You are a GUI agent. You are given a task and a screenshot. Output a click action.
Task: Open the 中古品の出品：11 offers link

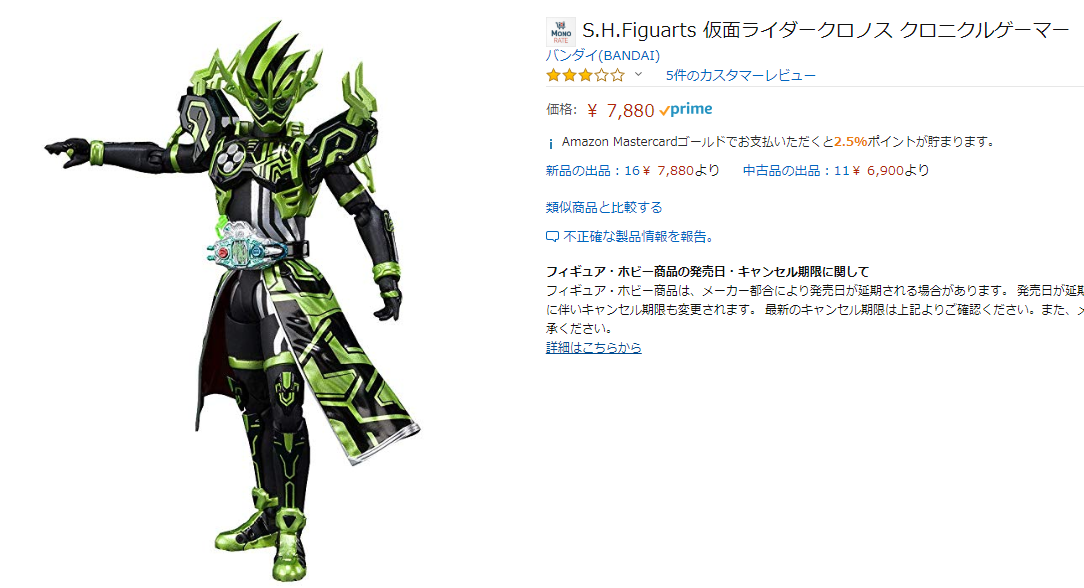(x=796, y=171)
